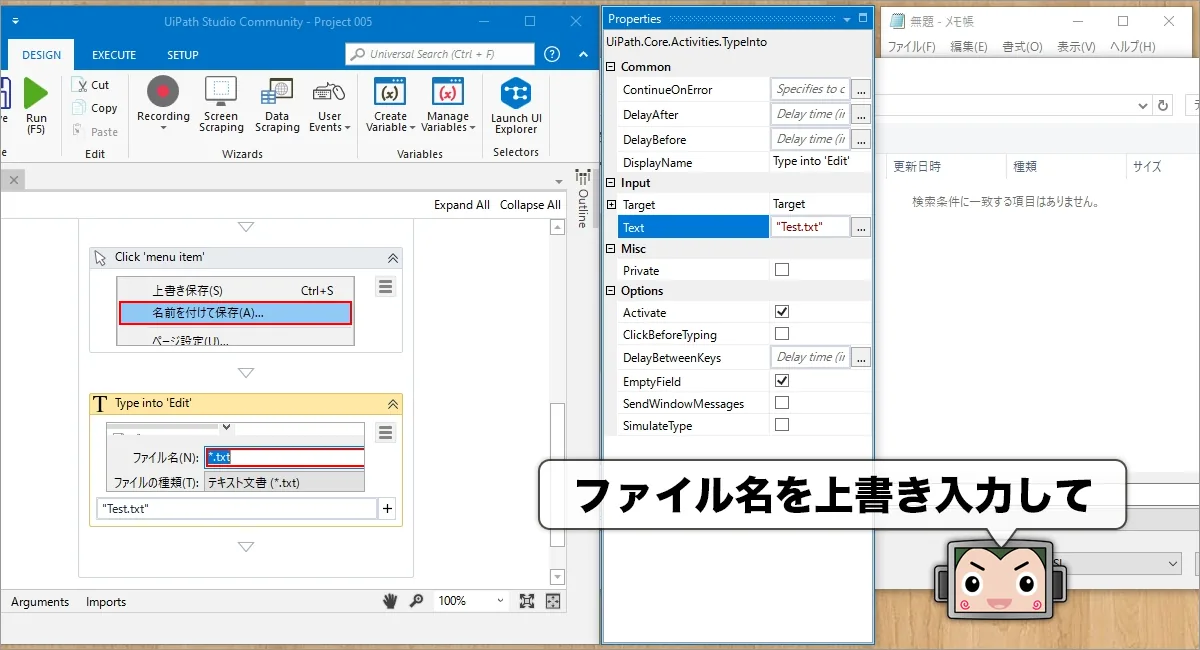Screen dimensions: 1200x650
Task: Open ContinueOnError expression editor button
Action: click(x=861, y=90)
